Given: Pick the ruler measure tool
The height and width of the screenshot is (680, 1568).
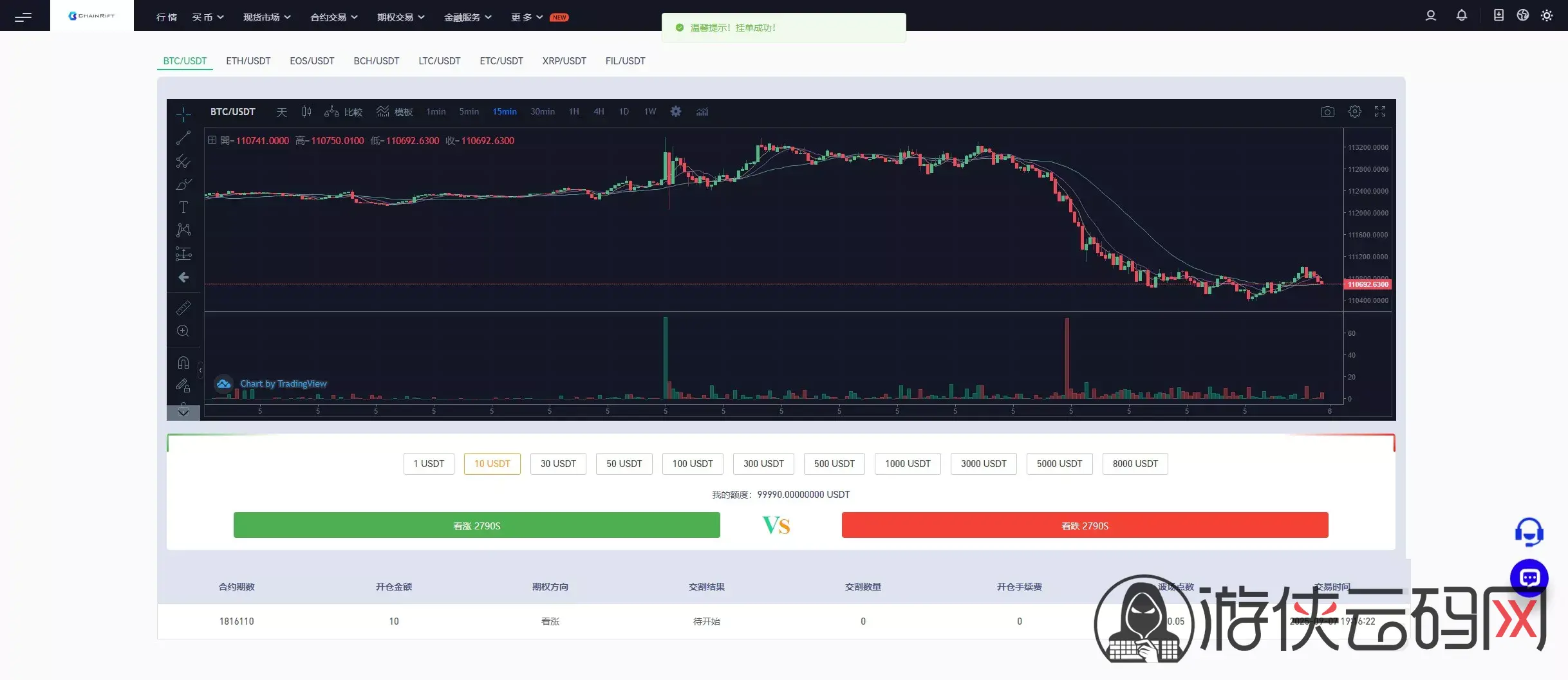Looking at the screenshot, I should point(183,308).
